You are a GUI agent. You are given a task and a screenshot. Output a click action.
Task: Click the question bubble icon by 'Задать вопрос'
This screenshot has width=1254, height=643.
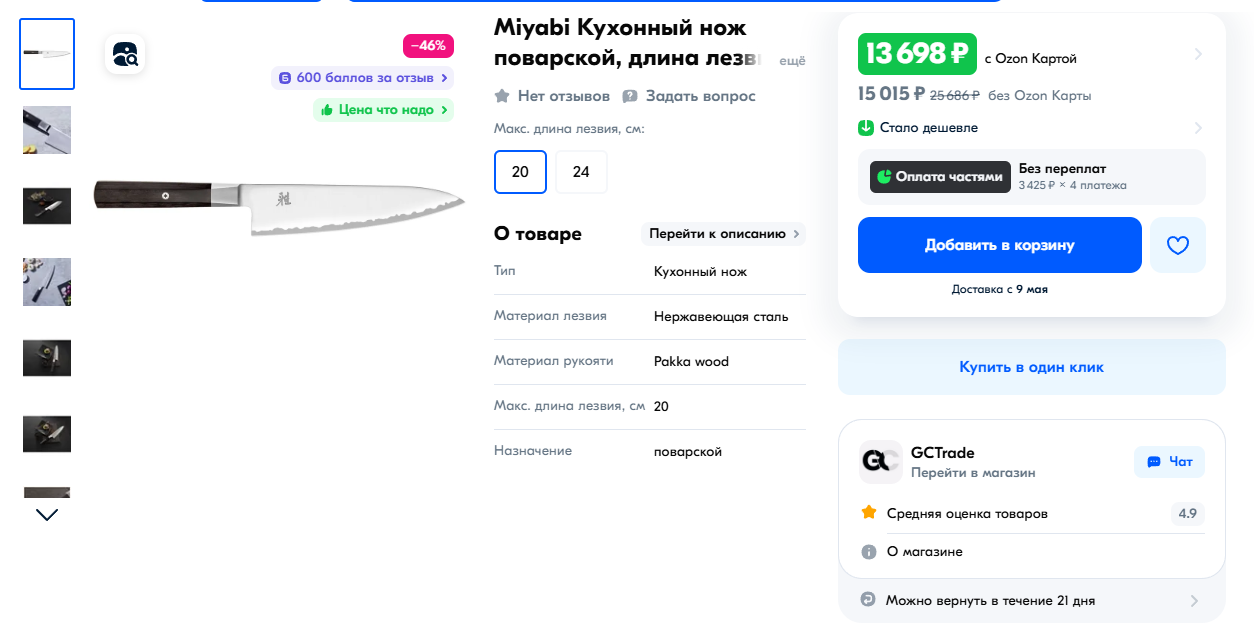pyautogui.click(x=630, y=96)
